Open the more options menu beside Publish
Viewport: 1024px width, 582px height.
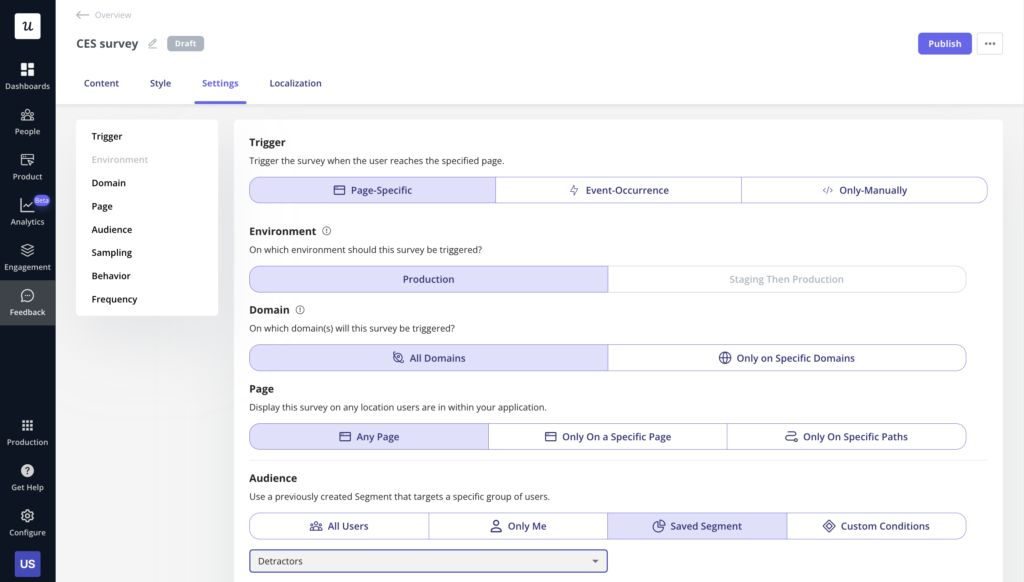tap(989, 43)
